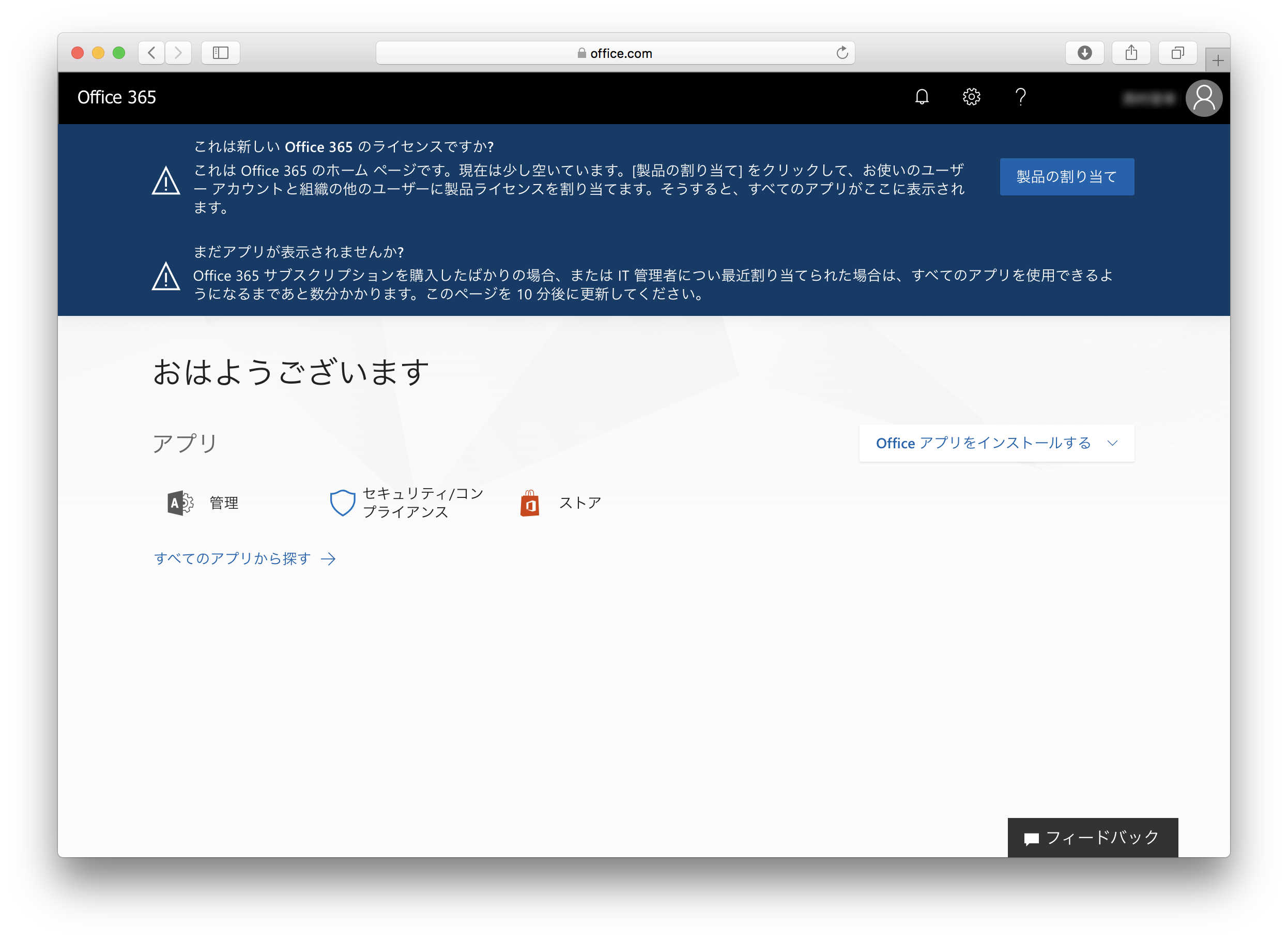Click the green fullscreen window button

(119, 53)
